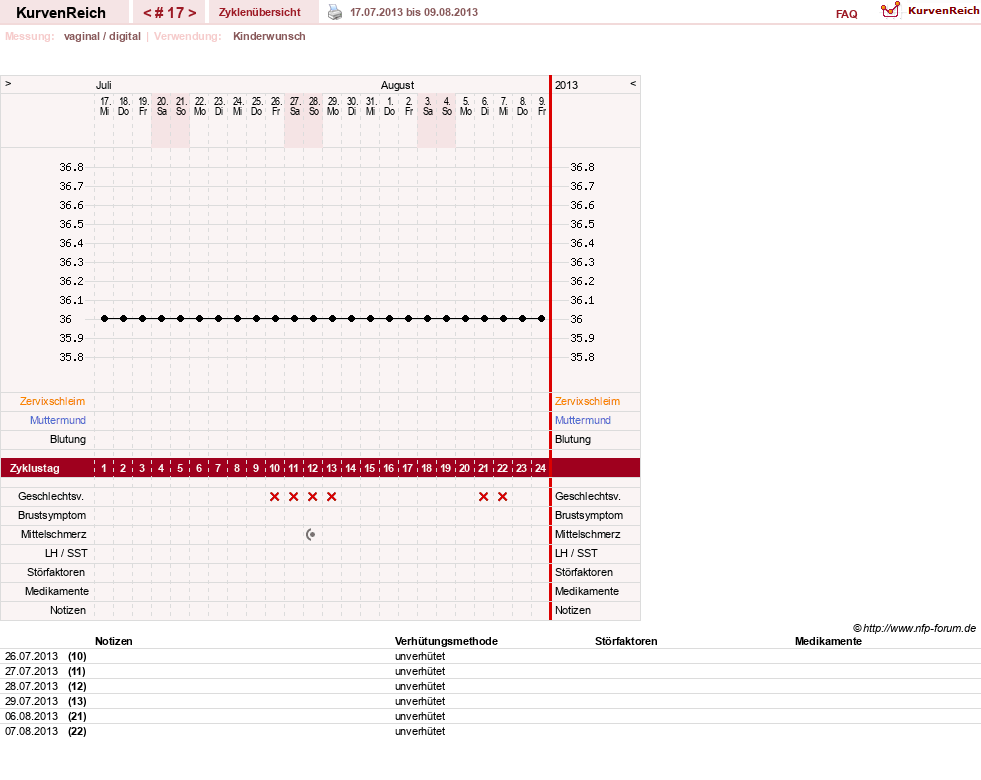981x780 pixels.
Task: Open the right-side Muttermund link
Action: pos(582,420)
